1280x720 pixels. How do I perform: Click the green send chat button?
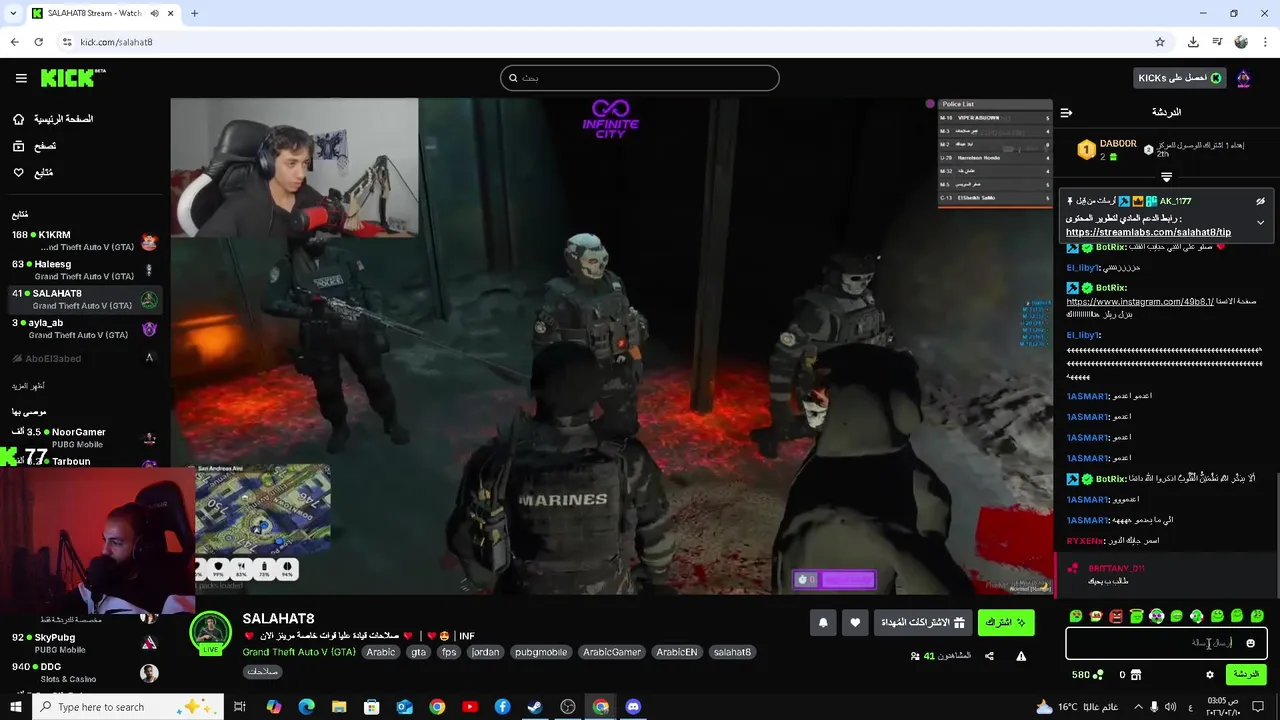pyautogui.click(x=1246, y=675)
